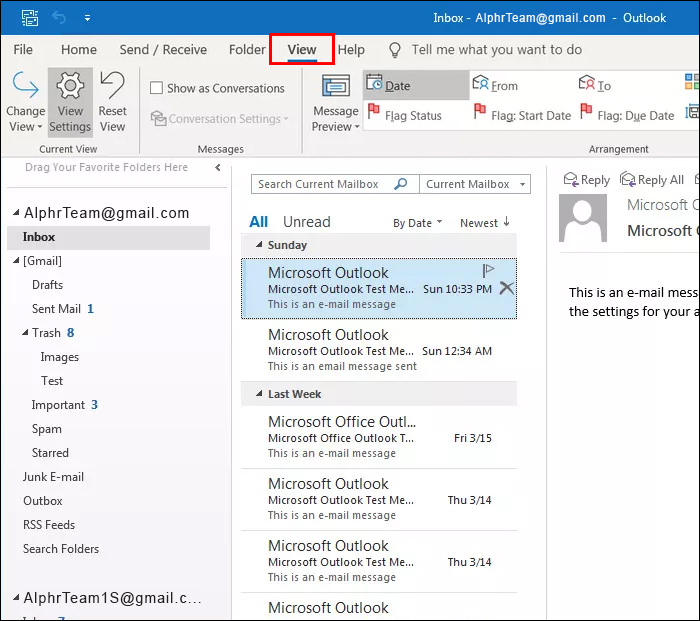700x621 pixels.
Task: Open the Change View menu
Action: point(25,102)
